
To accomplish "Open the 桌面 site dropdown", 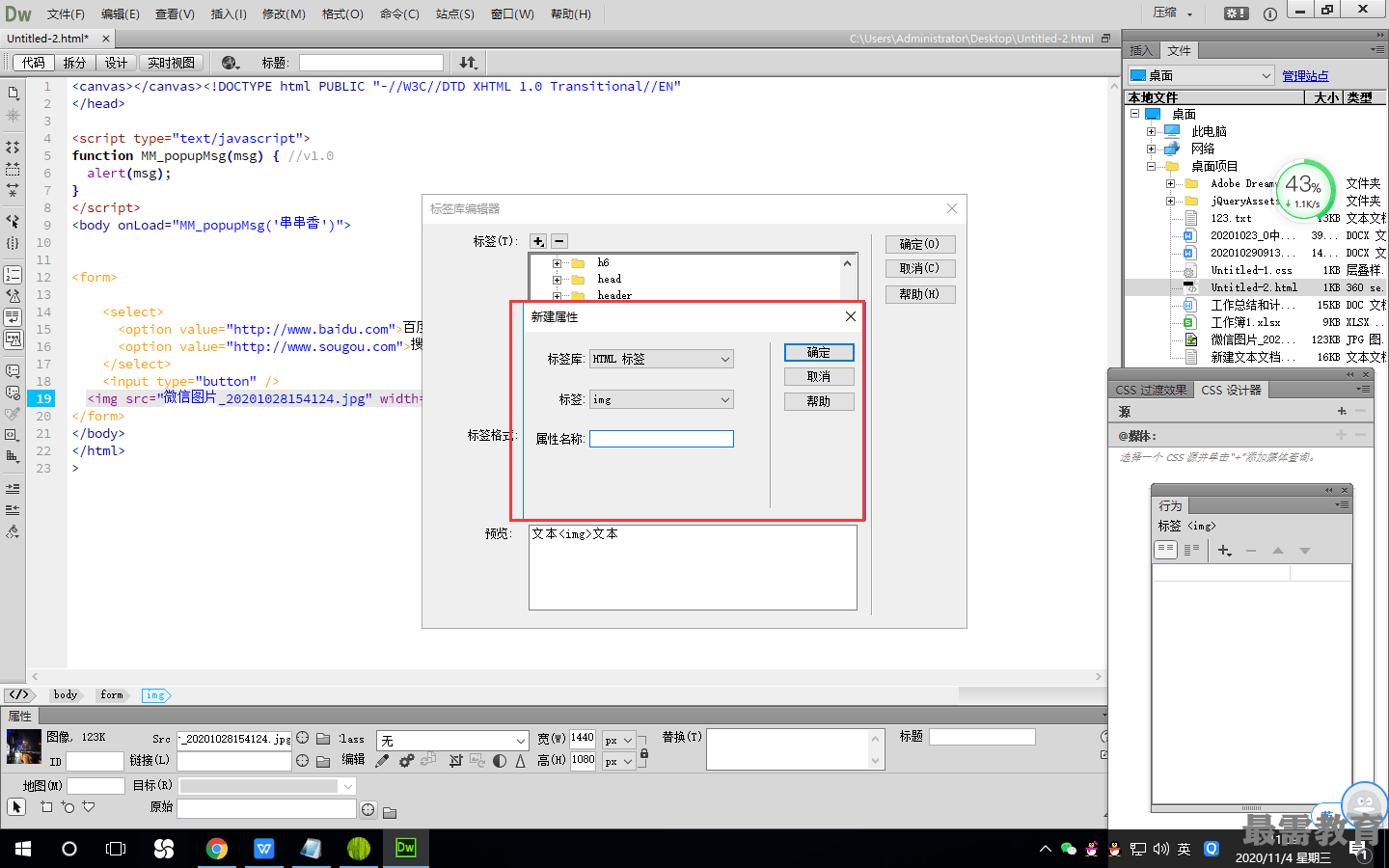I will coord(1201,75).
